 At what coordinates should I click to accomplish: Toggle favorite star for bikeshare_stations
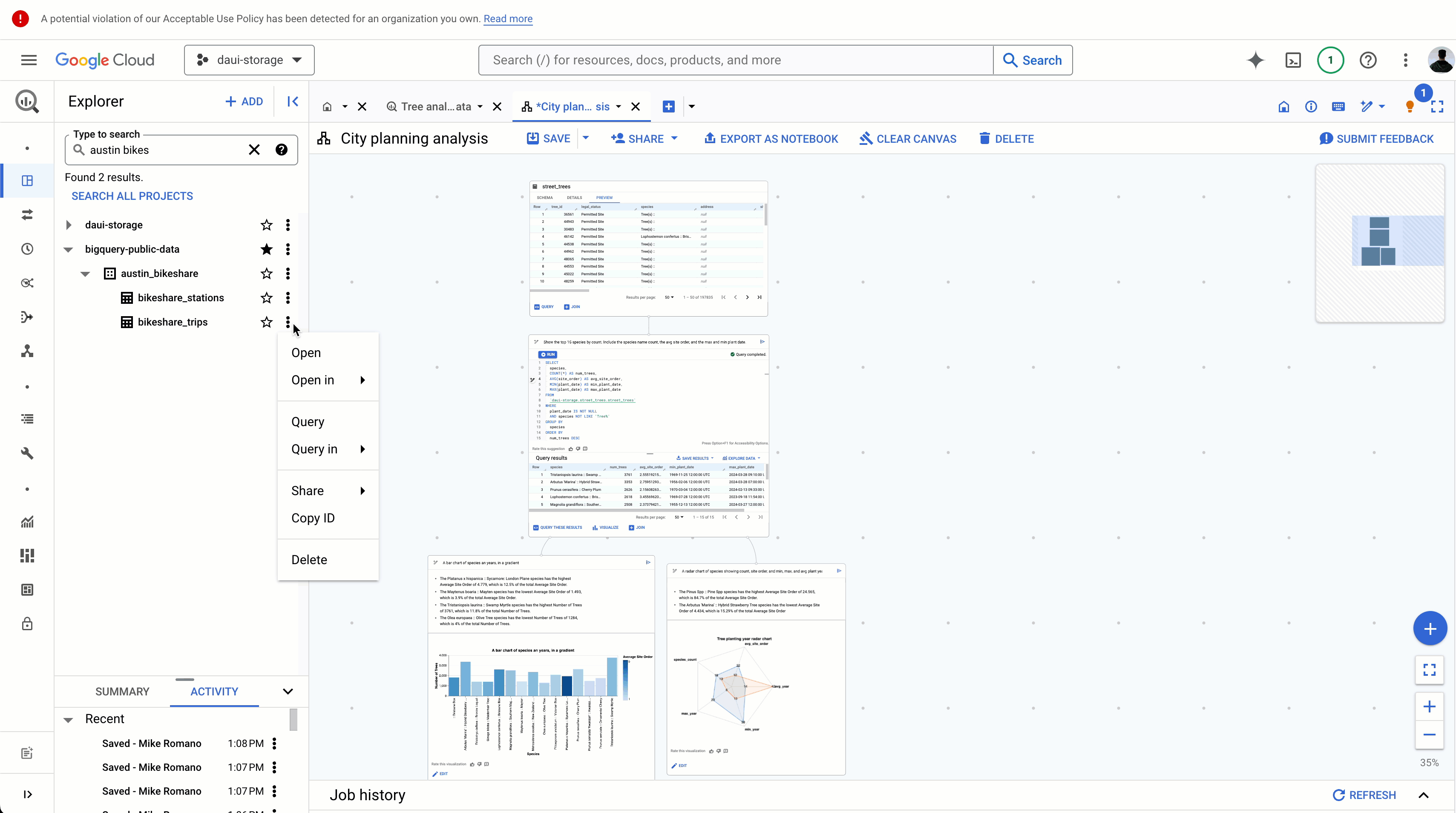(x=266, y=297)
